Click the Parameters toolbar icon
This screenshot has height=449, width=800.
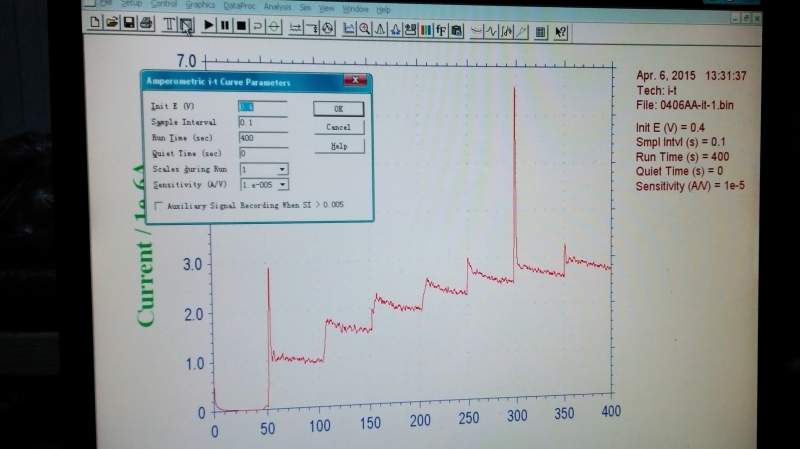186,24
